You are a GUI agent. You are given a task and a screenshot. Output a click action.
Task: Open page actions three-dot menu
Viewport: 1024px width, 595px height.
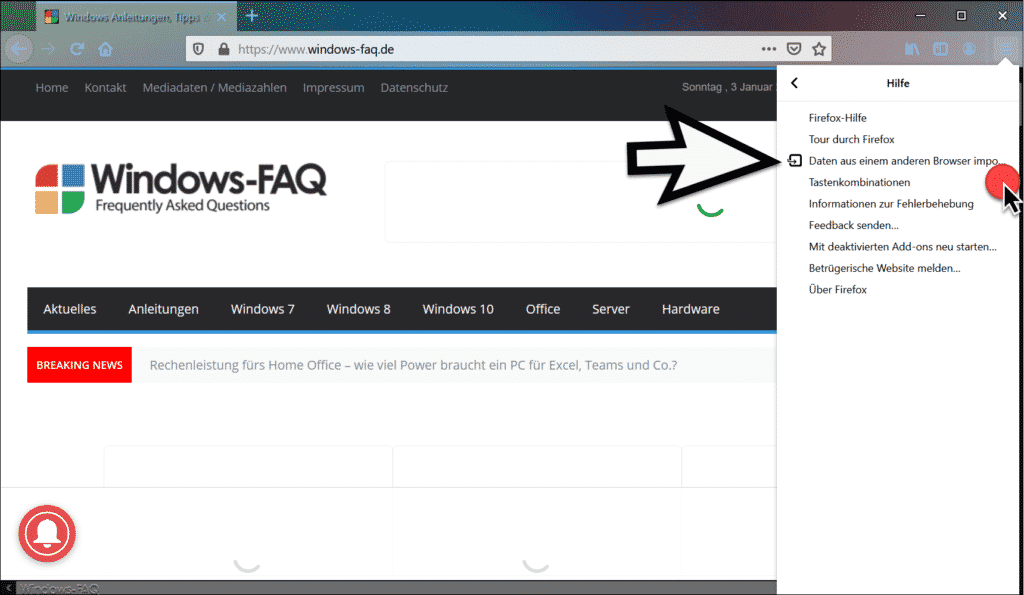769,49
